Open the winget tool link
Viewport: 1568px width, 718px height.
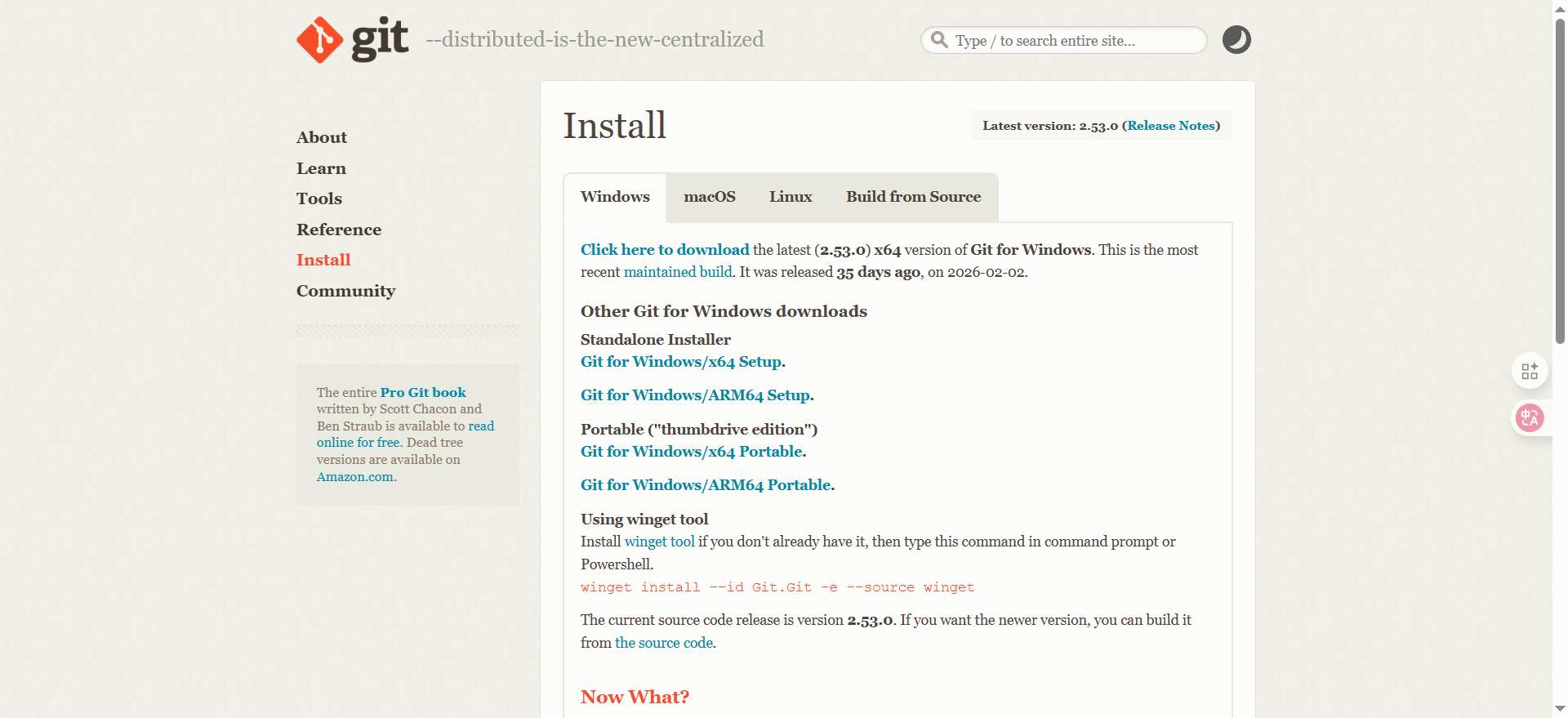tap(660, 542)
